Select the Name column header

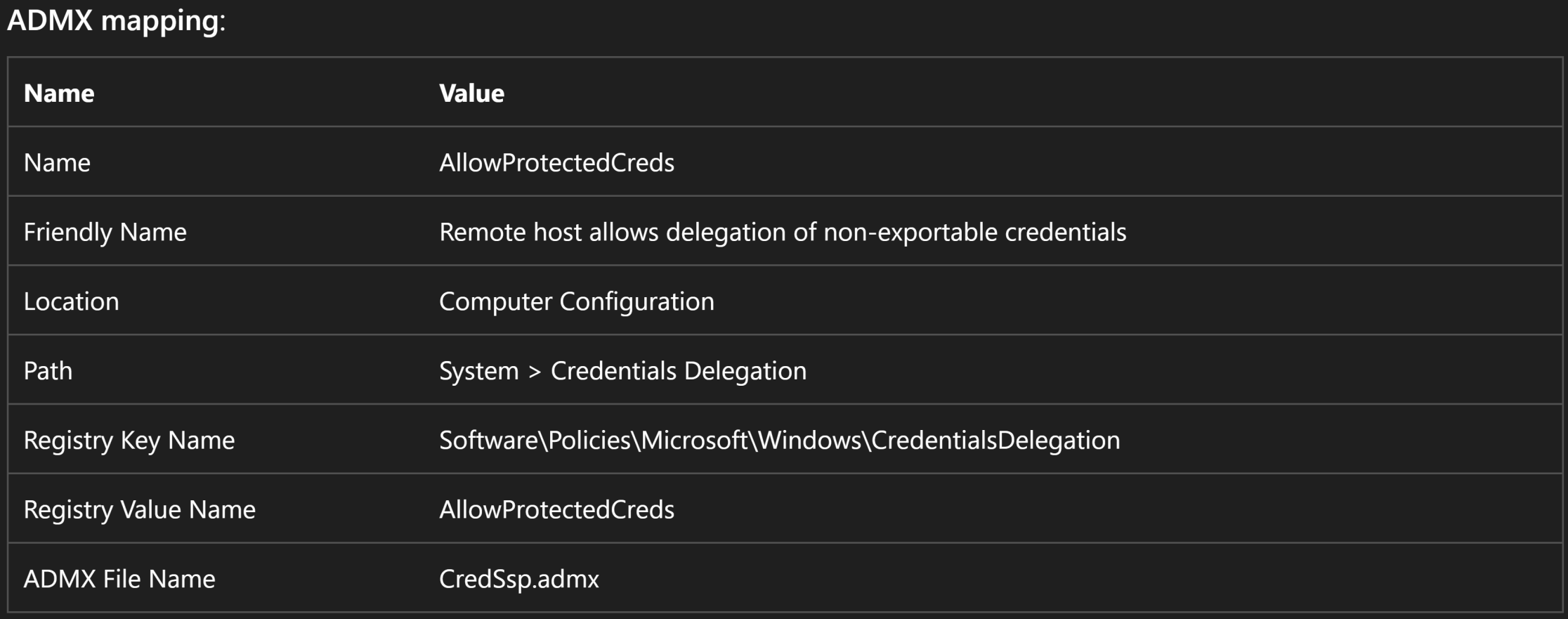pos(59,93)
